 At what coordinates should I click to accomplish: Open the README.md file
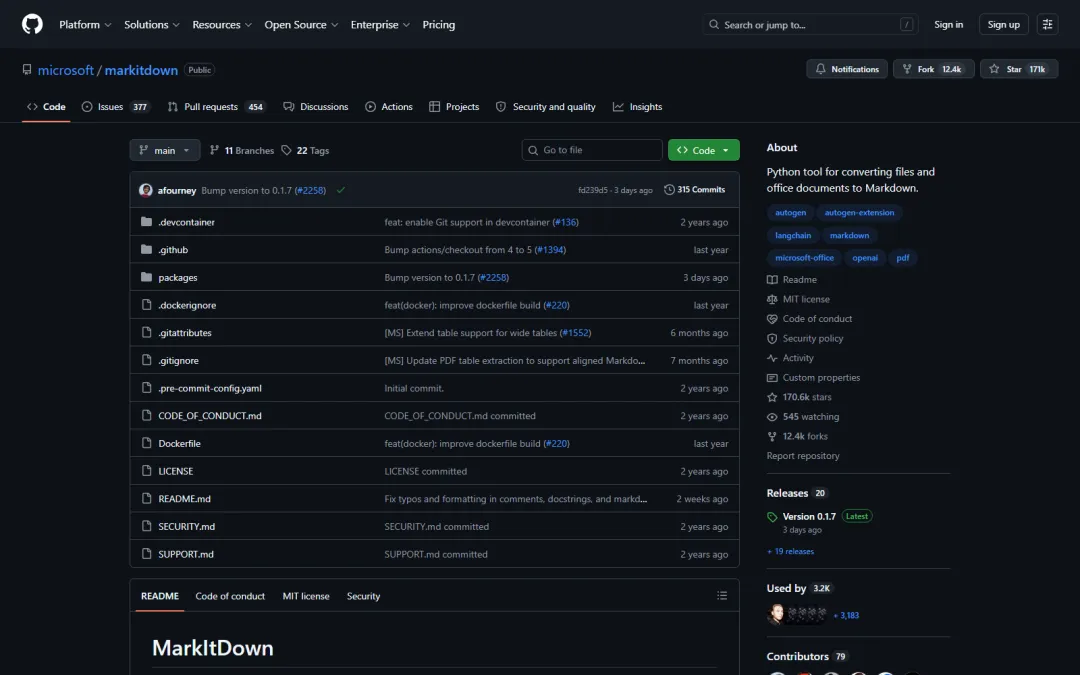(x=185, y=499)
